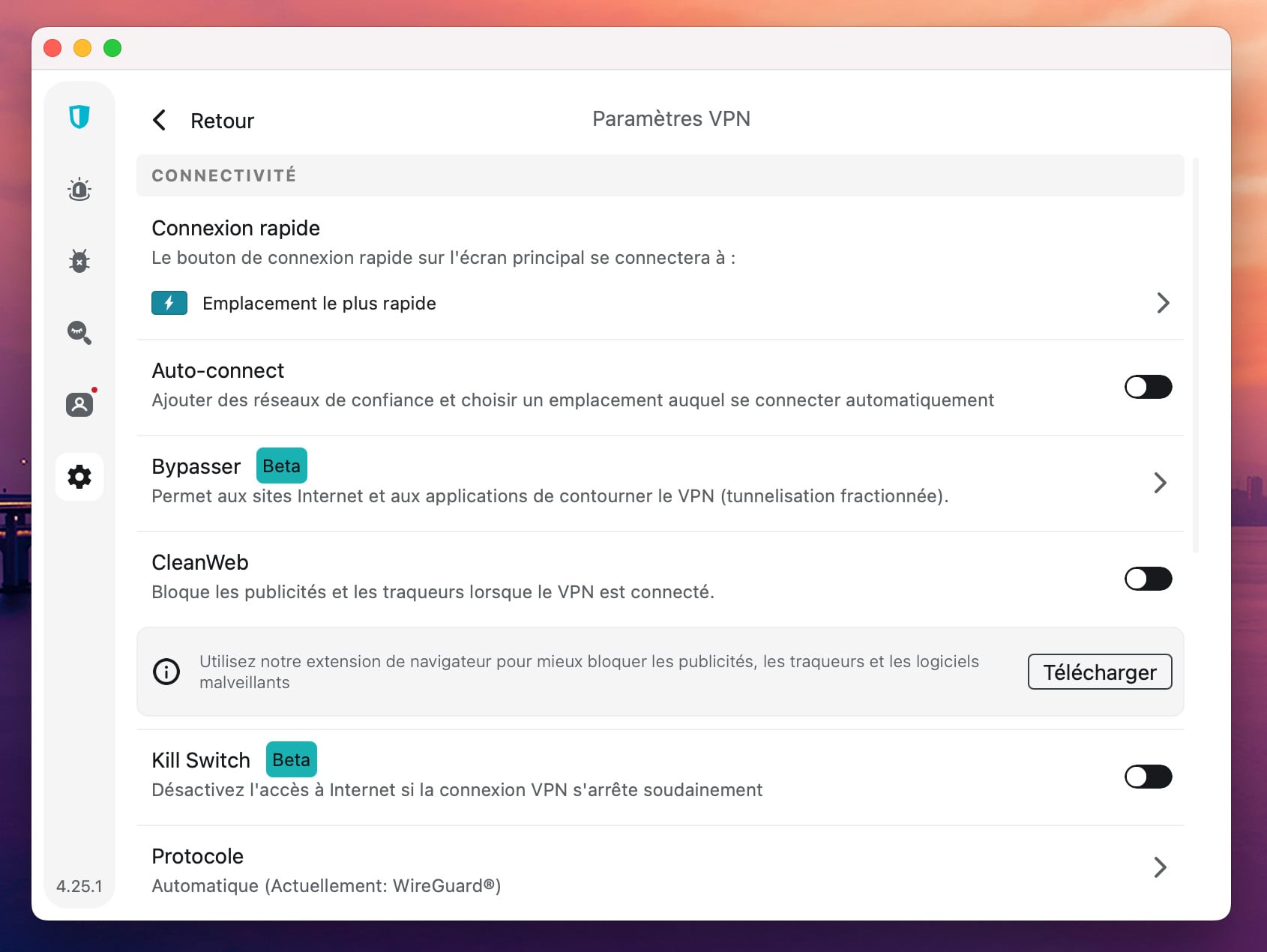1267x952 pixels.
Task: Click the yellow minimize window button
Action: [82, 48]
